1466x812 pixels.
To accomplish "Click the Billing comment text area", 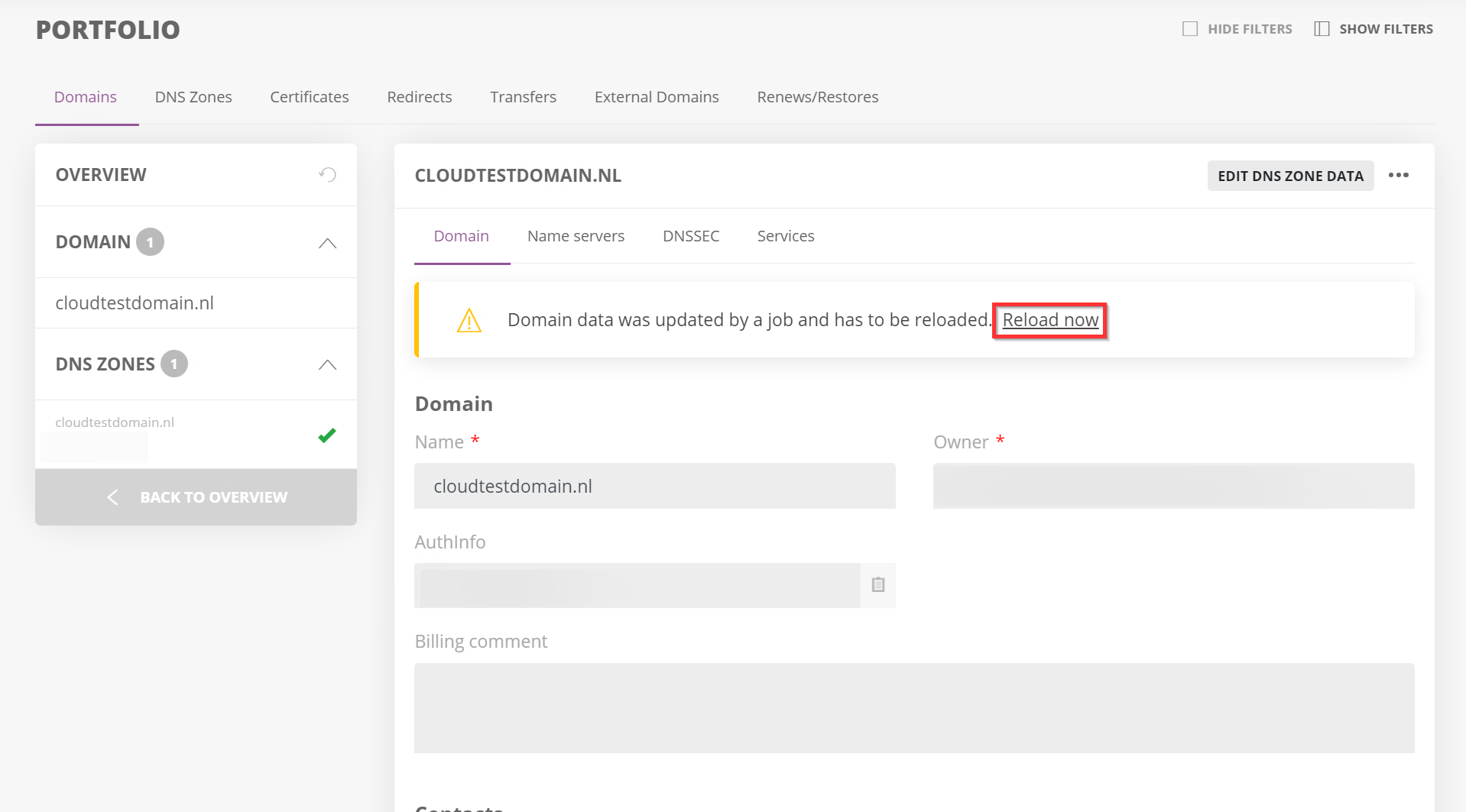I will pyautogui.click(x=914, y=708).
